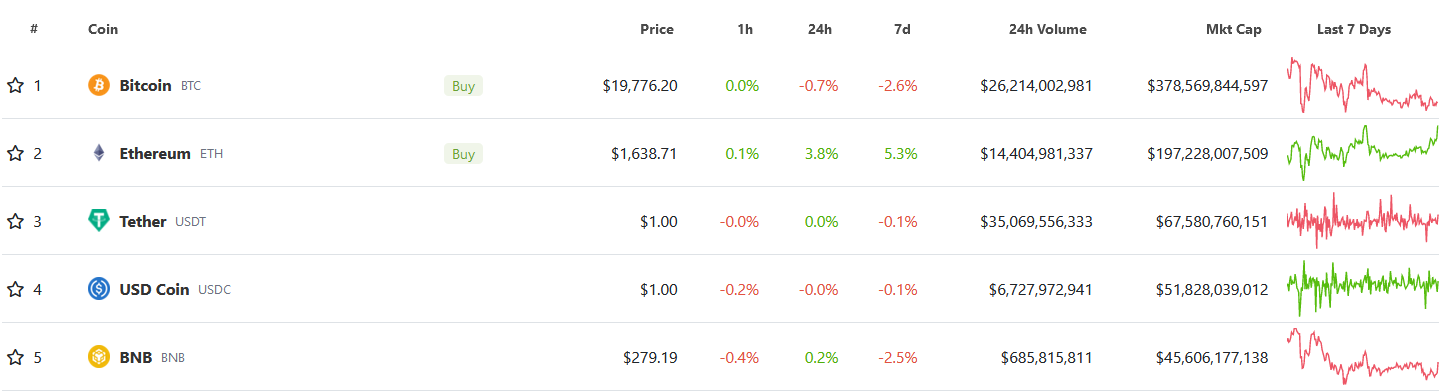Screen dimensions: 1450x391
Task: Click the Tether logo icon
Action: (x=98, y=221)
